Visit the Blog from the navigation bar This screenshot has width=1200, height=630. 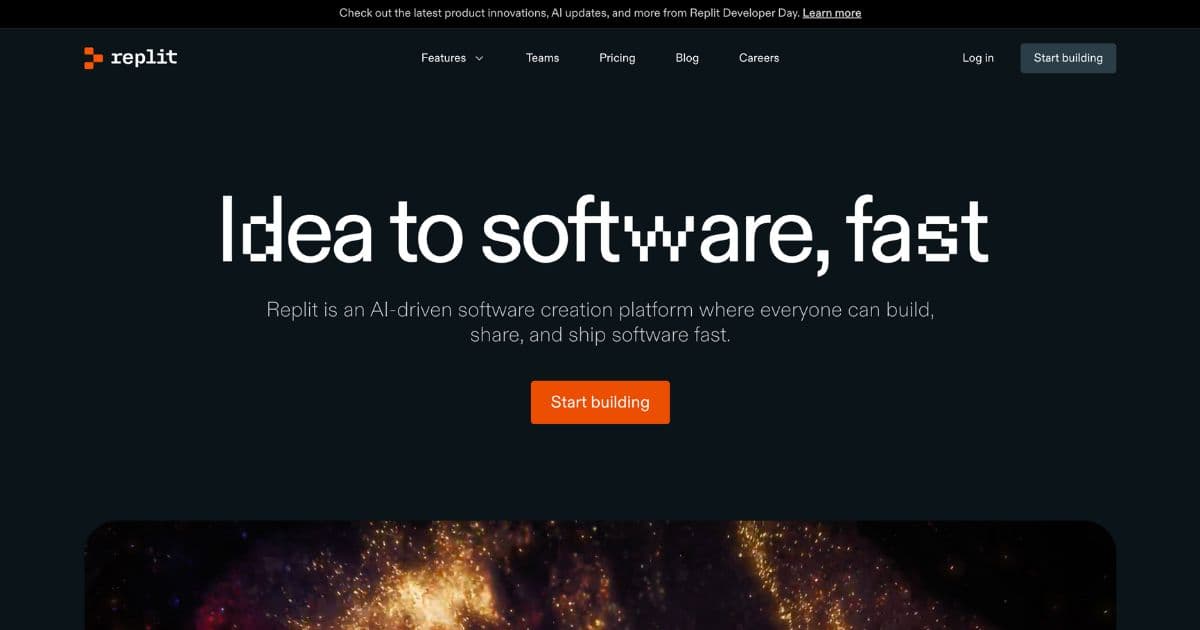click(x=687, y=58)
